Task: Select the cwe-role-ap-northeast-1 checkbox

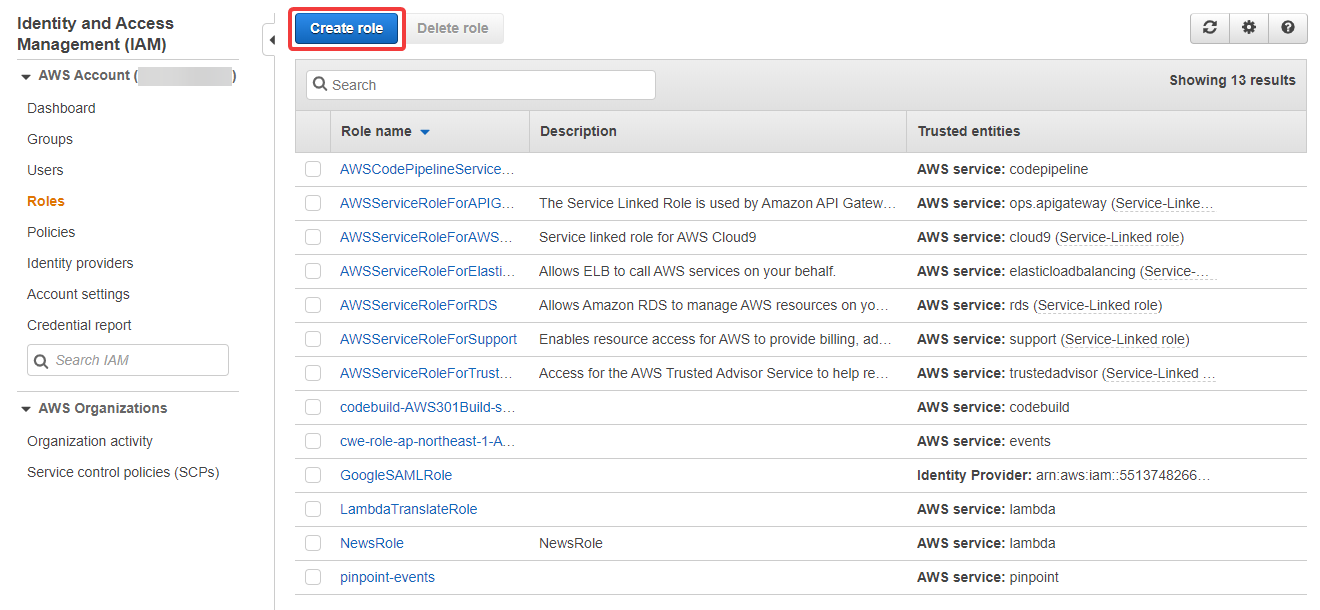Action: (313, 441)
